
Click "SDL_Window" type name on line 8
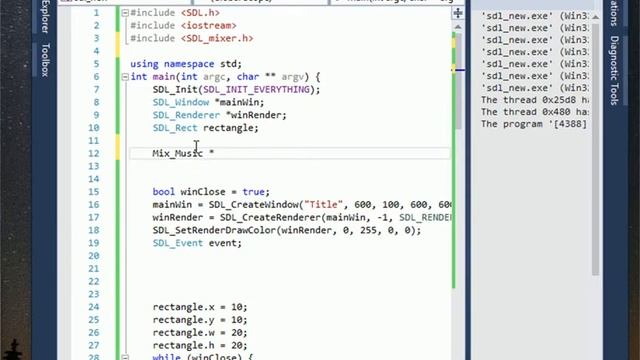pyautogui.click(x=181, y=102)
